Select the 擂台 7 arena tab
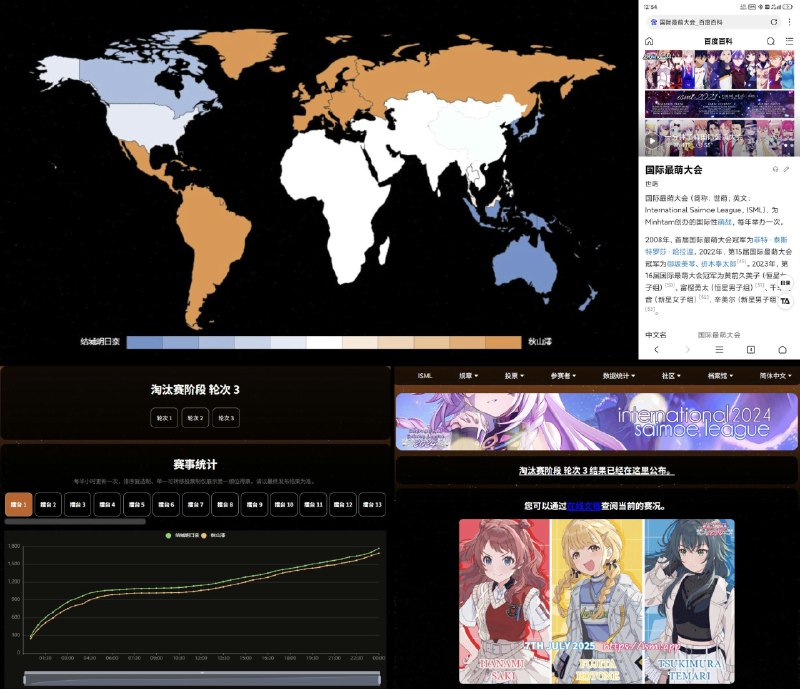Image resolution: width=800 pixels, height=689 pixels. (195, 505)
